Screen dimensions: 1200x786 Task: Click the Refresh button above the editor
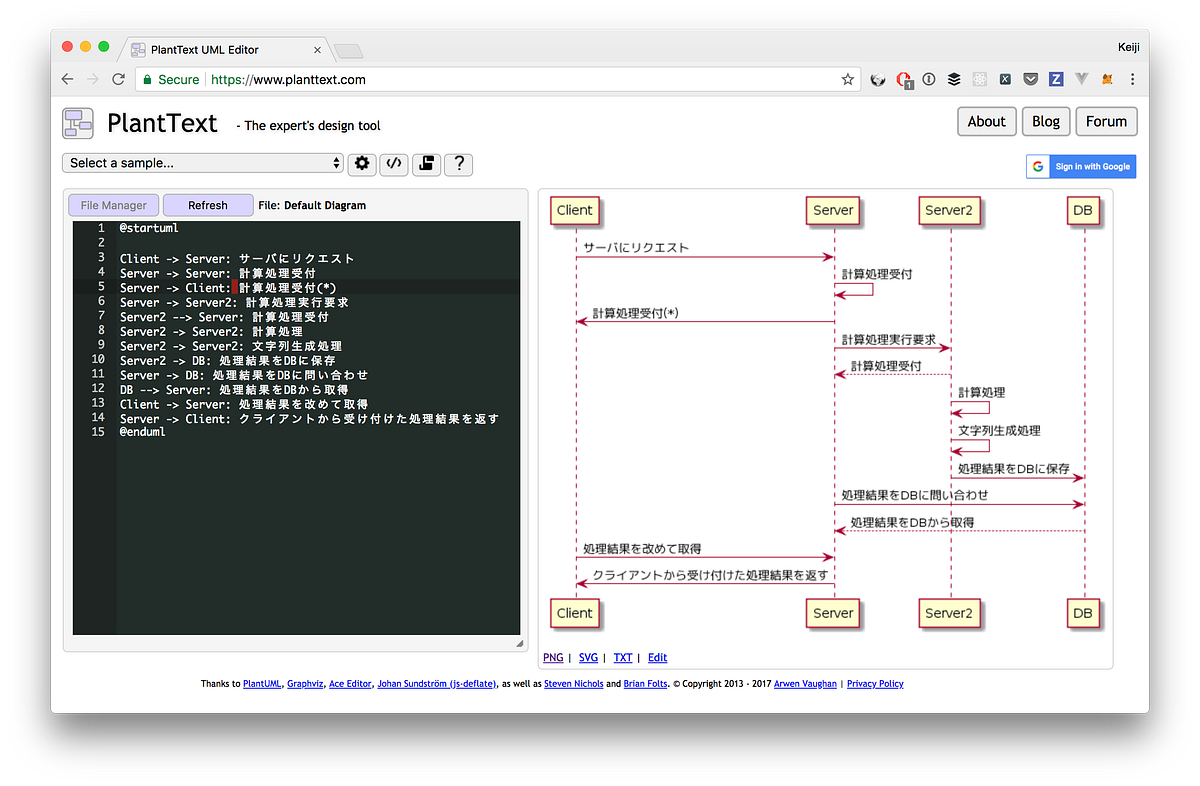point(208,204)
